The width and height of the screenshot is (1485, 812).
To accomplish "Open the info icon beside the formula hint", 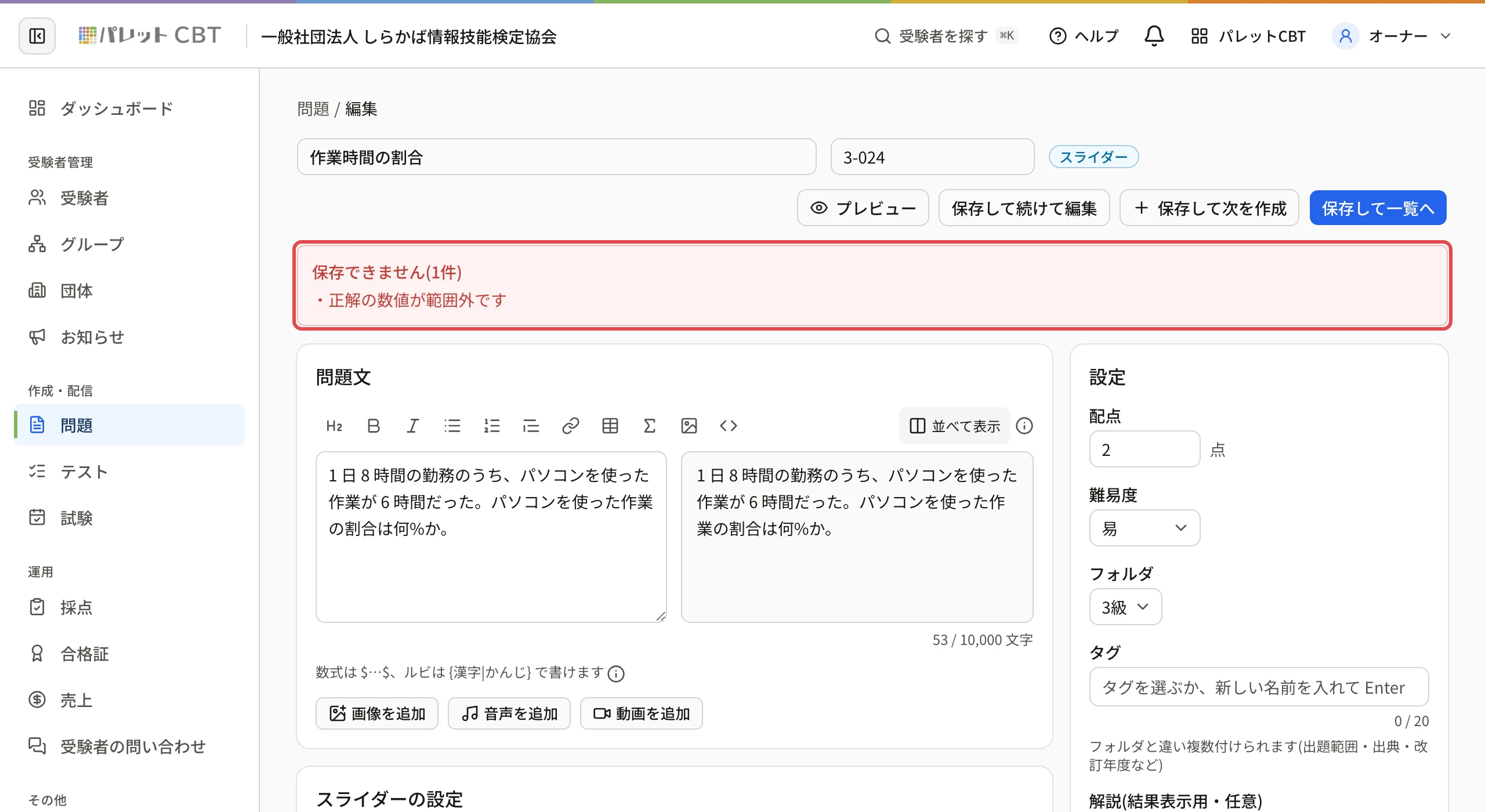I will coord(616,673).
